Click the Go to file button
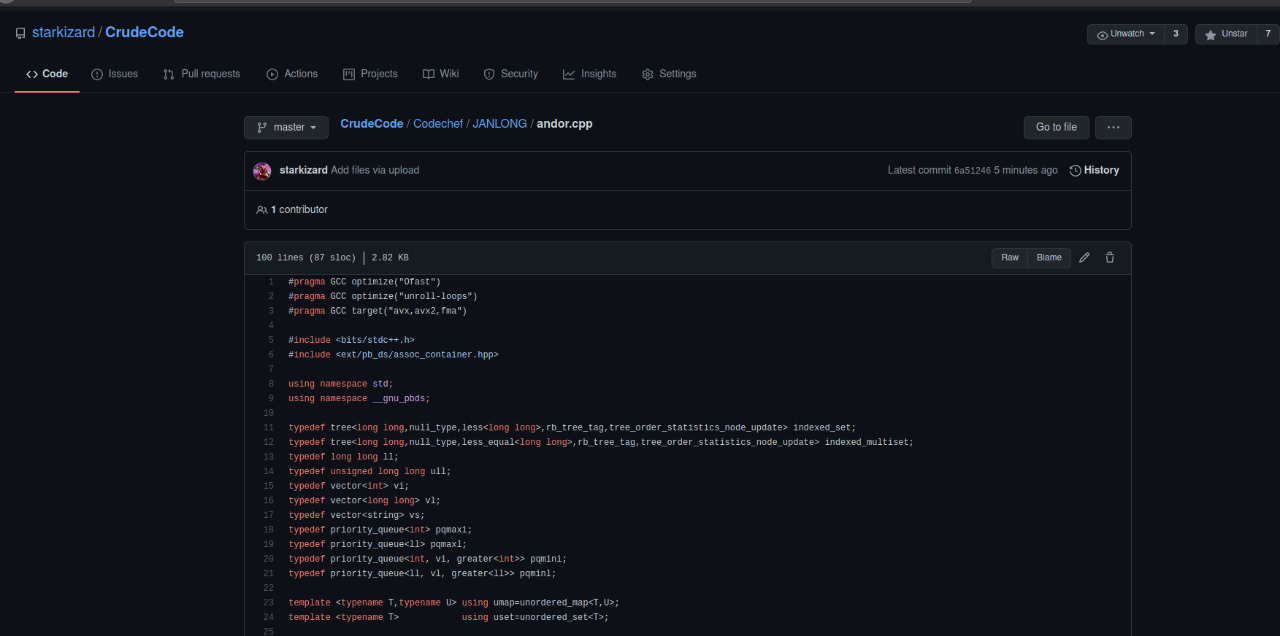Screen dimensions: 1280x636 tap(1056, 127)
